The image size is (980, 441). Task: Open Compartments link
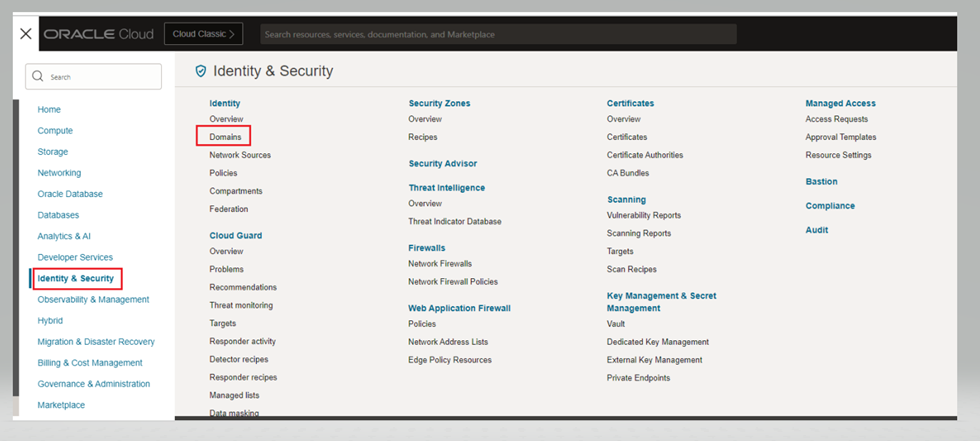point(236,191)
